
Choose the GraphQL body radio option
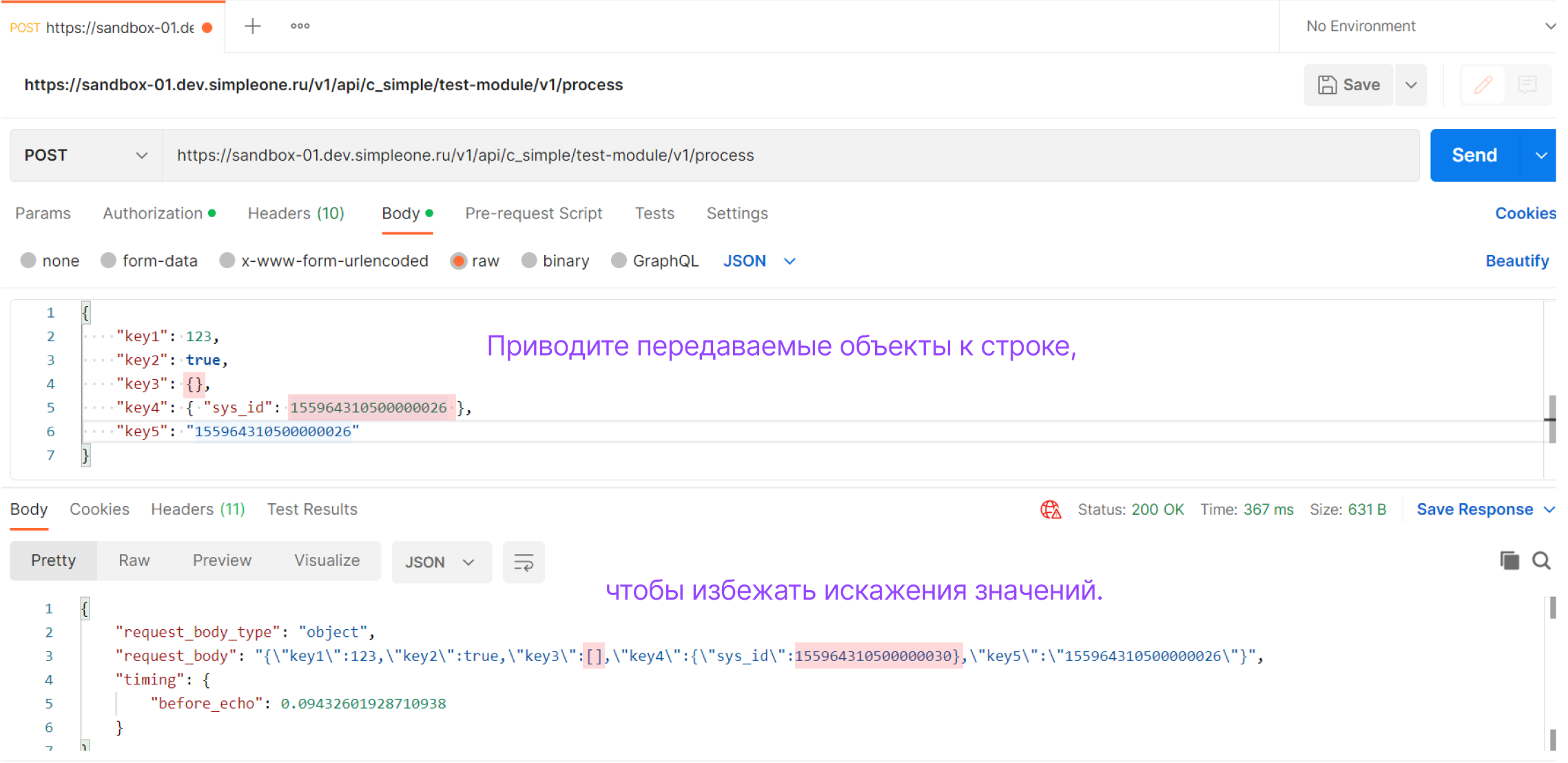[619, 261]
